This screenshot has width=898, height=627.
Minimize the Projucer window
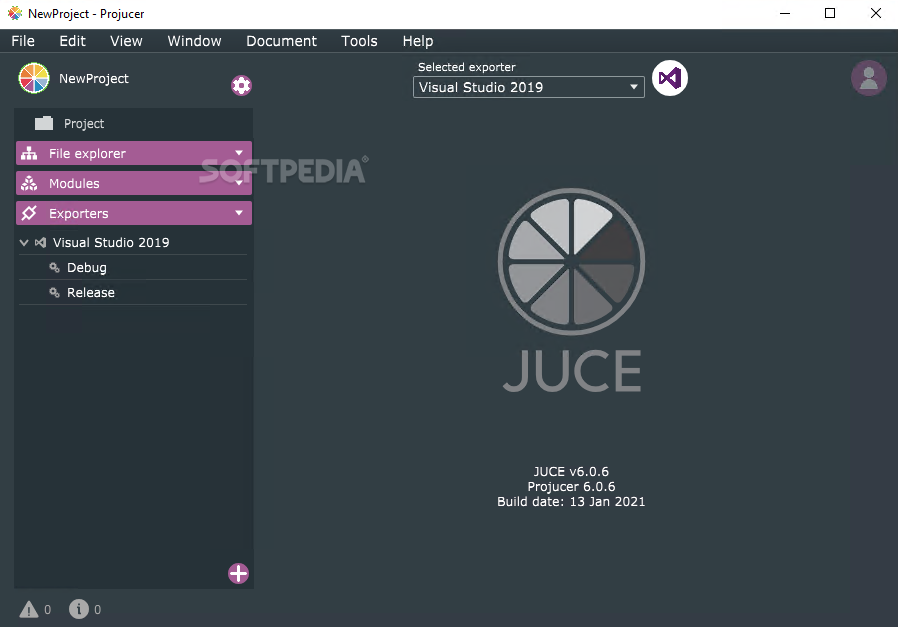click(785, 13)
